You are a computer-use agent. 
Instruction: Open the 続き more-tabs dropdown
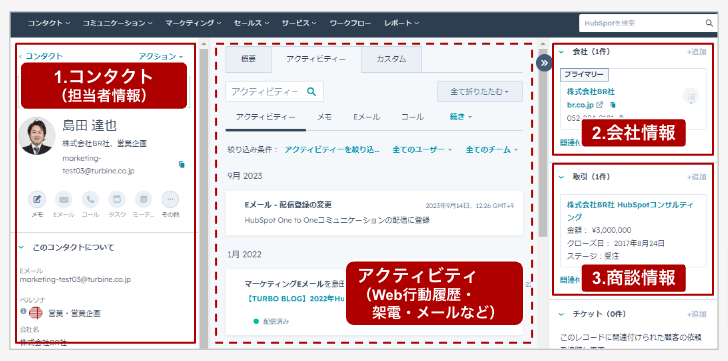460,117
